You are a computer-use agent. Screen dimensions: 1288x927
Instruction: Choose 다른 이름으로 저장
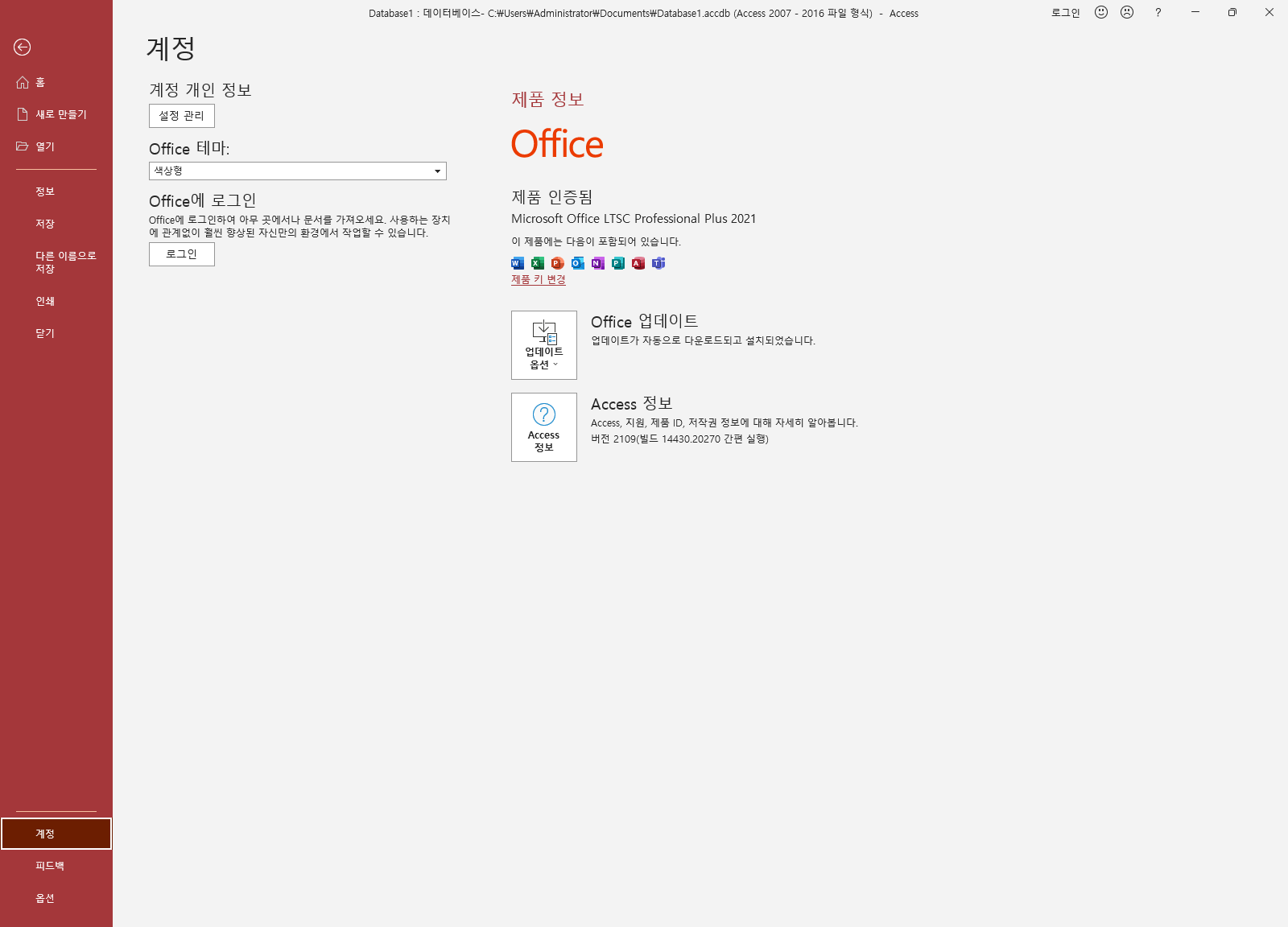pos(56,262)
